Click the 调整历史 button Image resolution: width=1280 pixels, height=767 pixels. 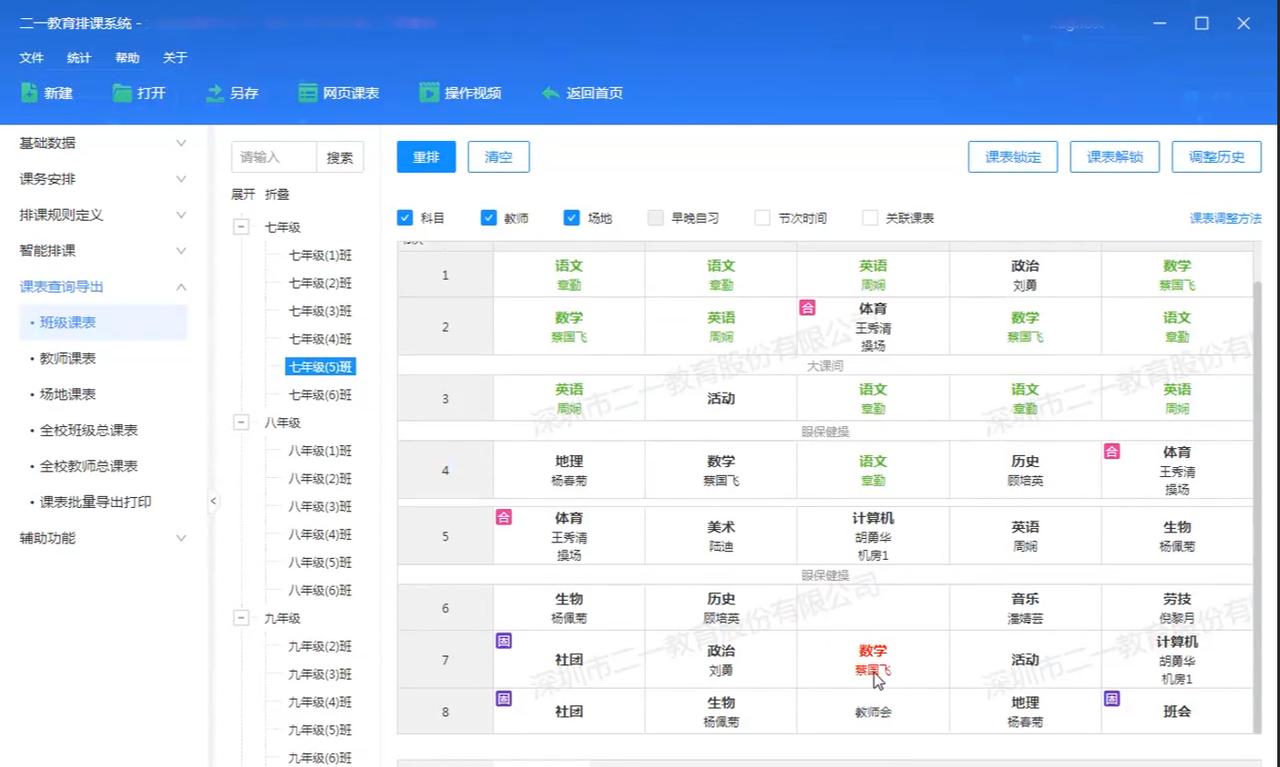click(x=1217, y=157)
